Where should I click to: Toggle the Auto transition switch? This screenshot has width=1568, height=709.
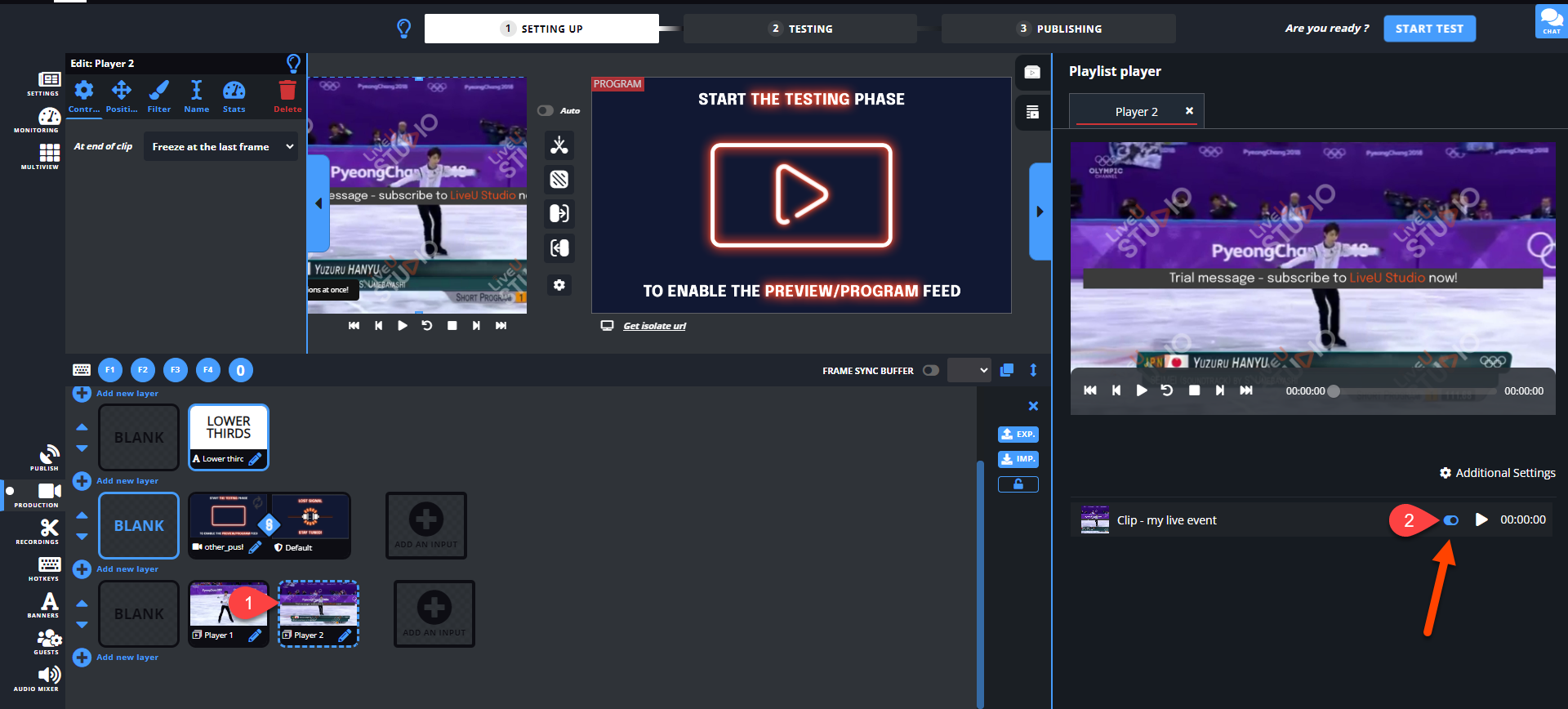tap(546, 110)
